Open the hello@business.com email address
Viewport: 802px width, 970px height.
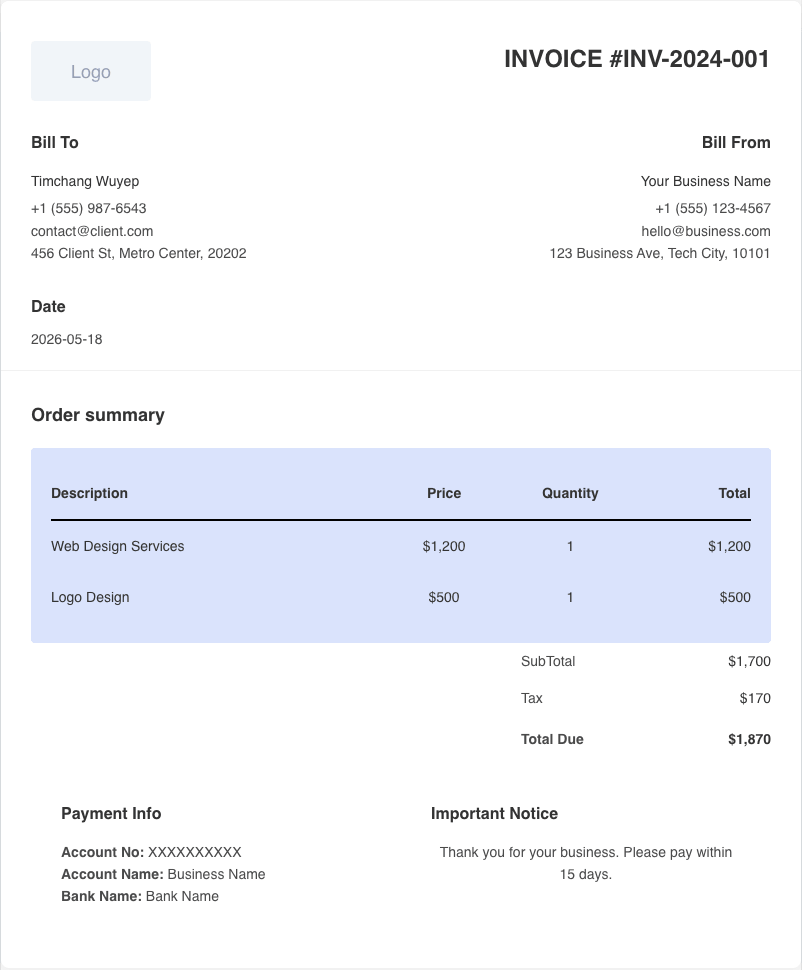point(705,231)
